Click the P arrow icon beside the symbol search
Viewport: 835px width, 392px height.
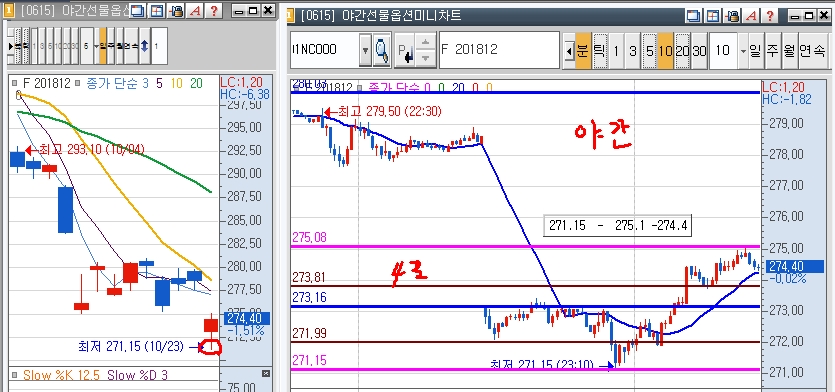(405, 51)
